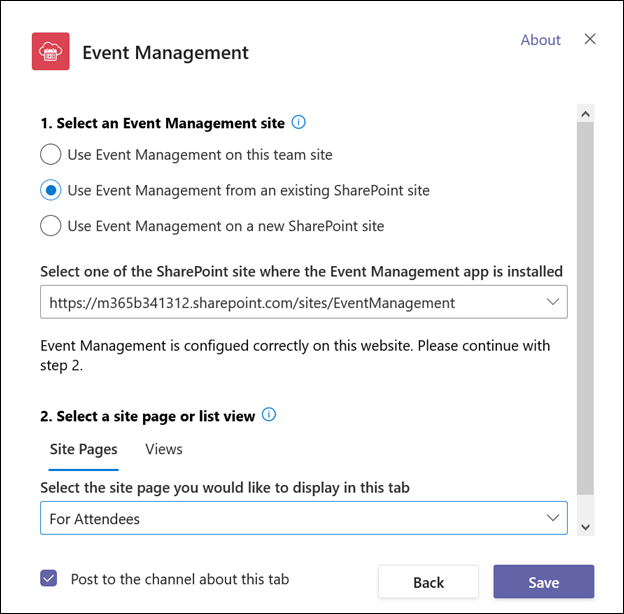Choose Use Event Management on a new SharePoint site
624x614 pixels.
tap(50, 226)
